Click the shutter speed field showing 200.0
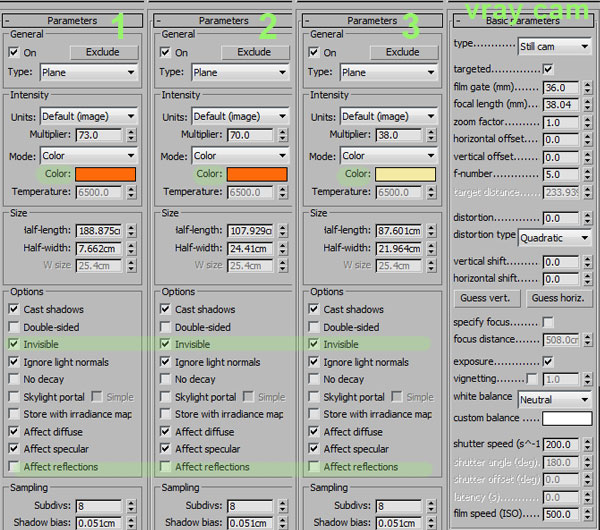This screenshot has width=600, height=530. pos(561,445)
